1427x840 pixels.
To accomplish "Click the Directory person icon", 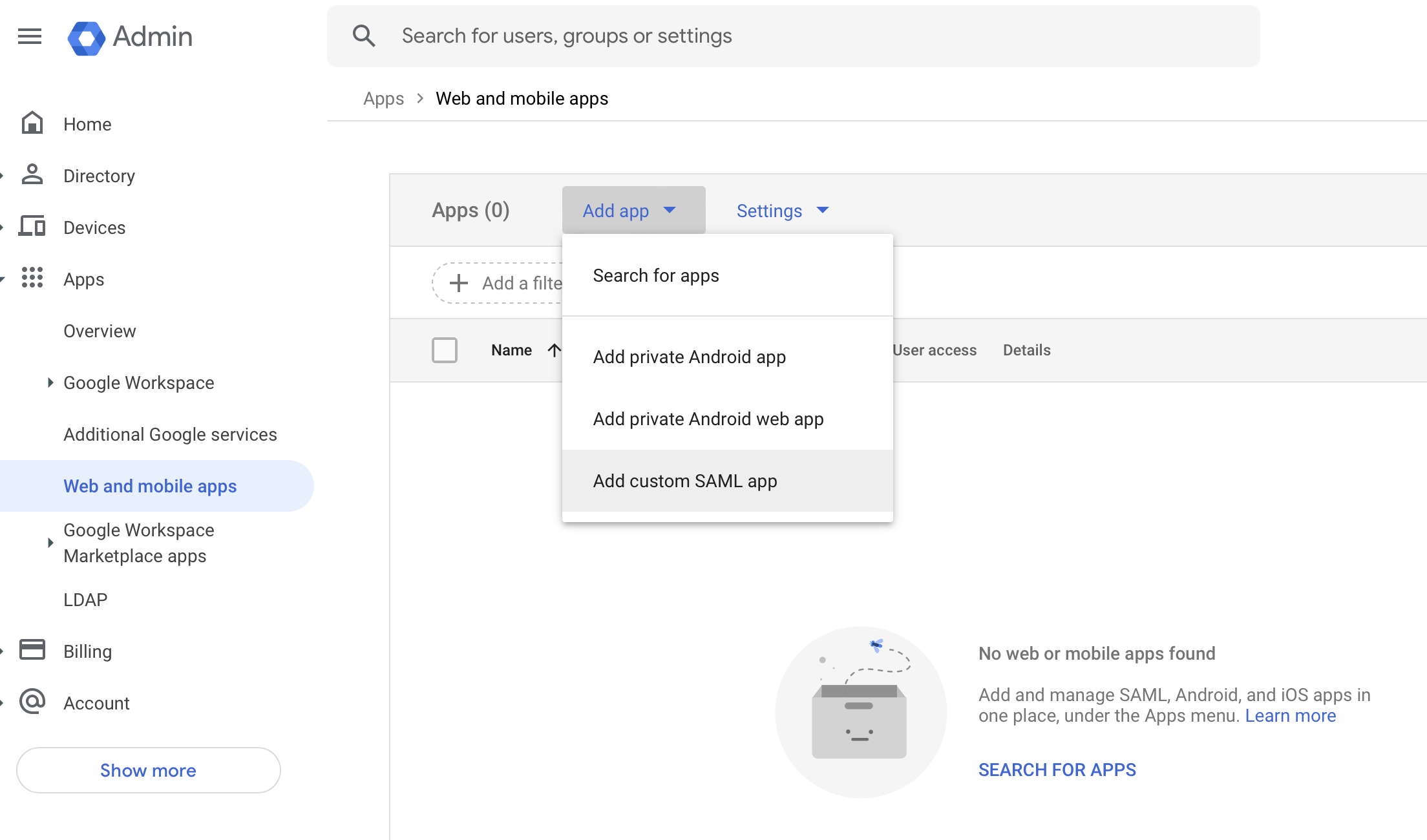I will pos(32,175).
